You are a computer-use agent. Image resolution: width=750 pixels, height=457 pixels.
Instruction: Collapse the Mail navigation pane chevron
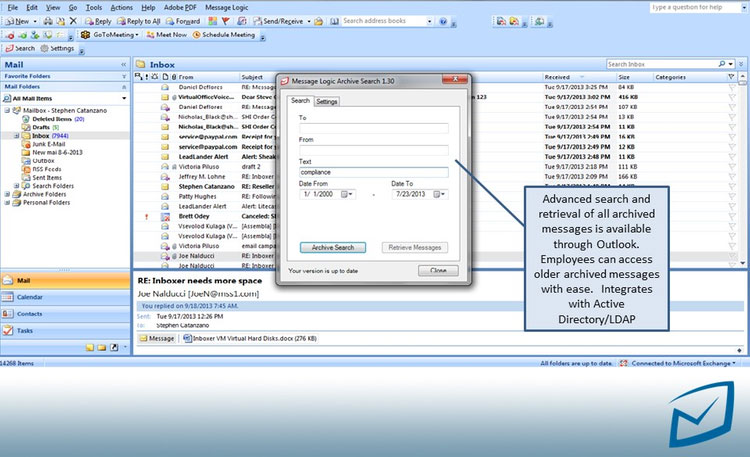coord(123,64)
